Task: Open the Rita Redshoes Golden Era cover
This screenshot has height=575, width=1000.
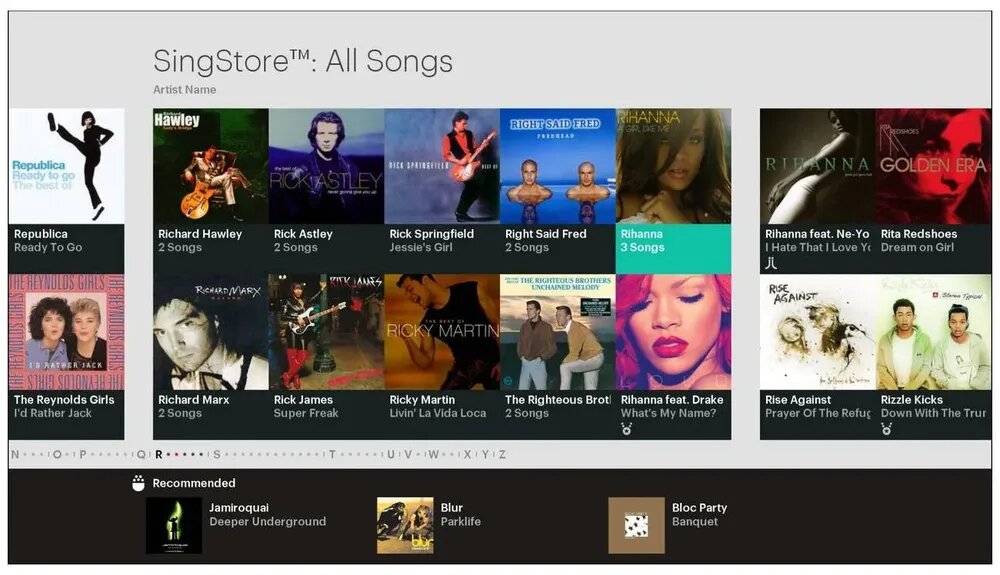Action: point(934,166)
